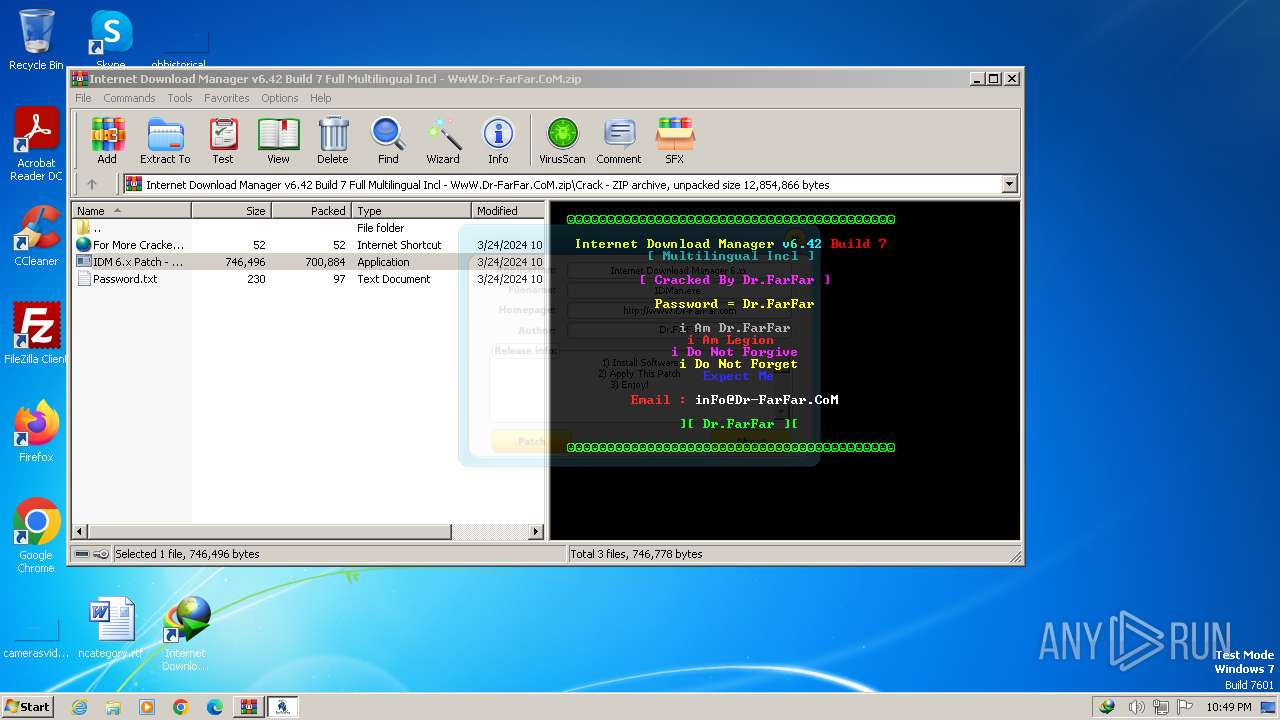This screenshot has height=720, width=1280.
Task: Click drive icon in WinRAR status bar
Action: [82, 554]
